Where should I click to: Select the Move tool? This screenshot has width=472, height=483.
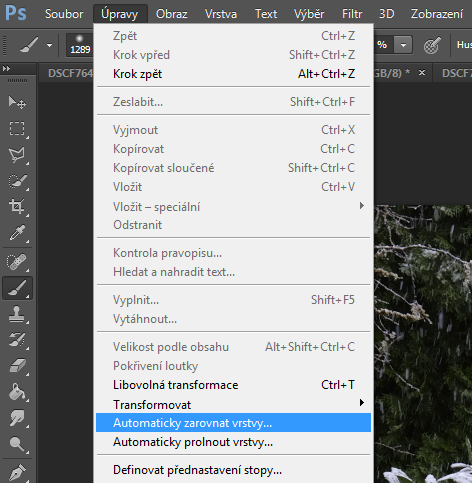coord(17,102)
